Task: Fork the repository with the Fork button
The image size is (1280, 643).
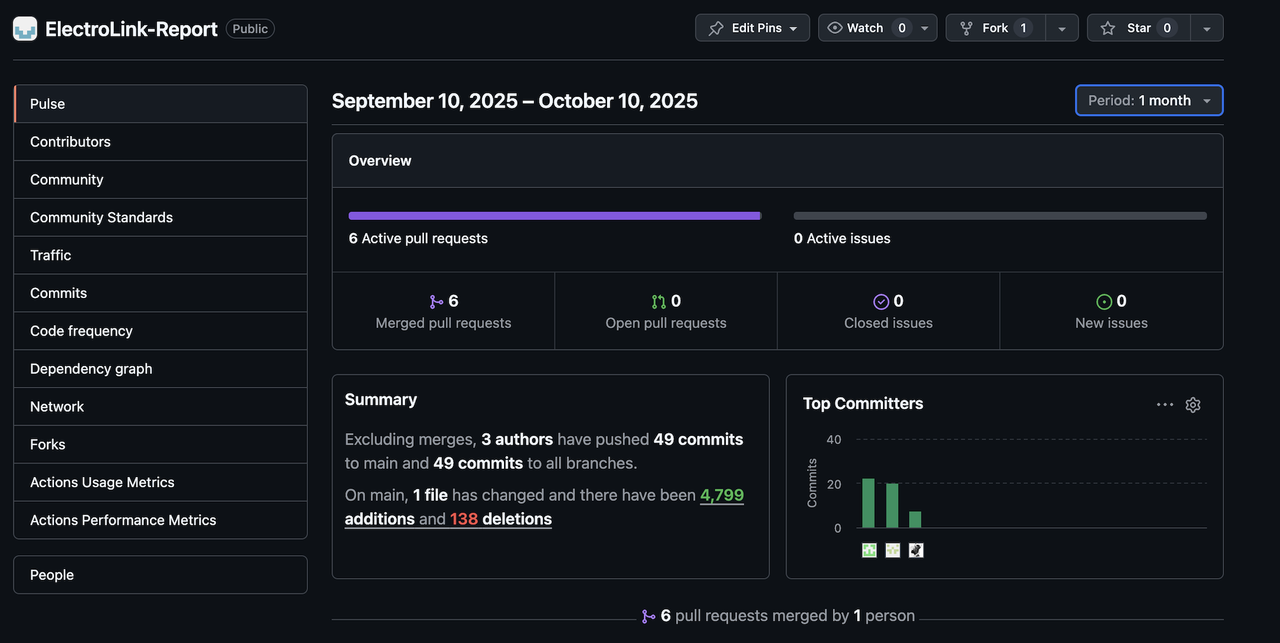Action: 996,28
